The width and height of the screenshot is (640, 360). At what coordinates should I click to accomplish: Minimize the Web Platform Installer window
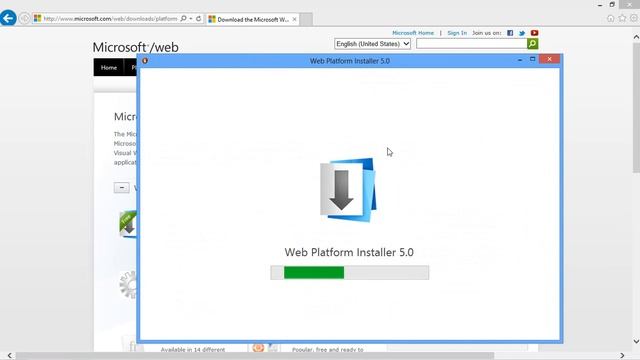pyautogui.click(x=520, y=60)
